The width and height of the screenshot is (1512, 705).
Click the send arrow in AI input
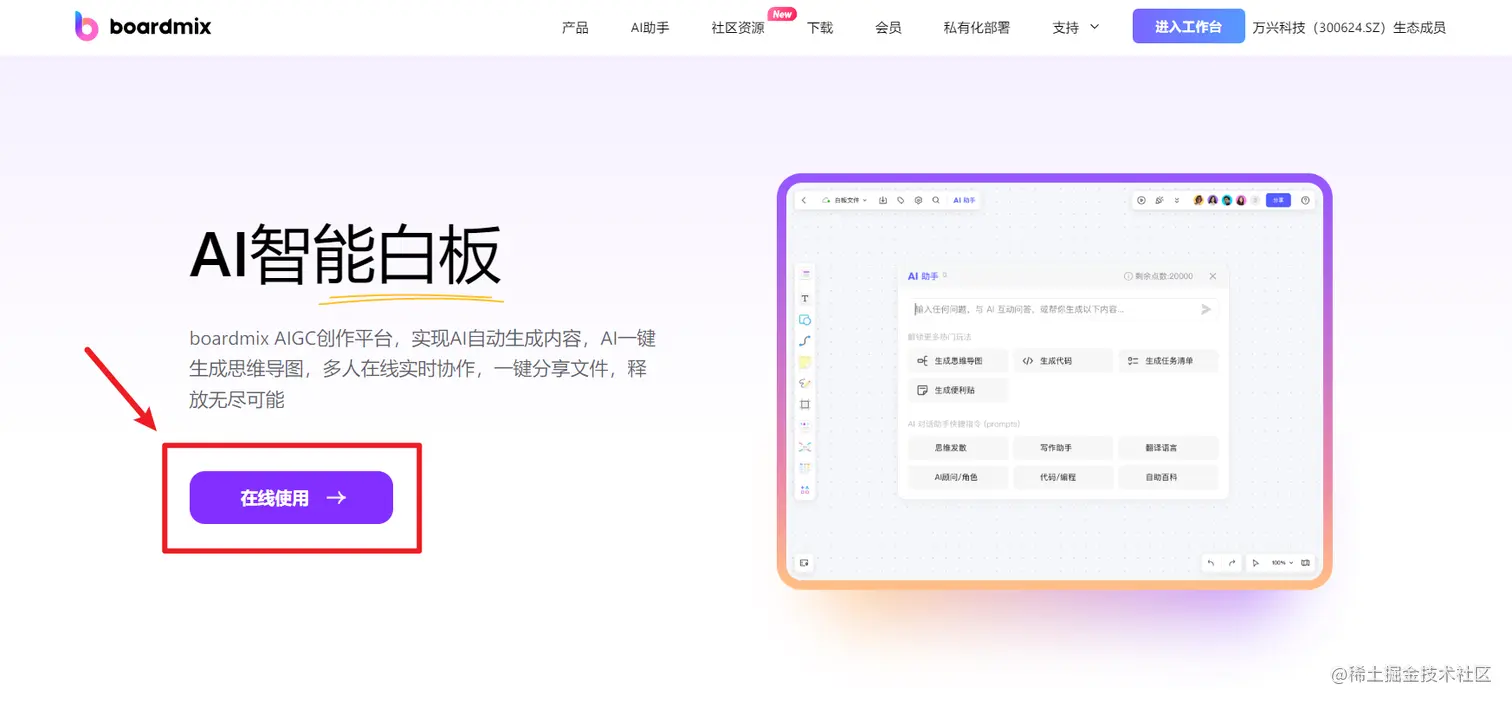tap(1206, 309)
